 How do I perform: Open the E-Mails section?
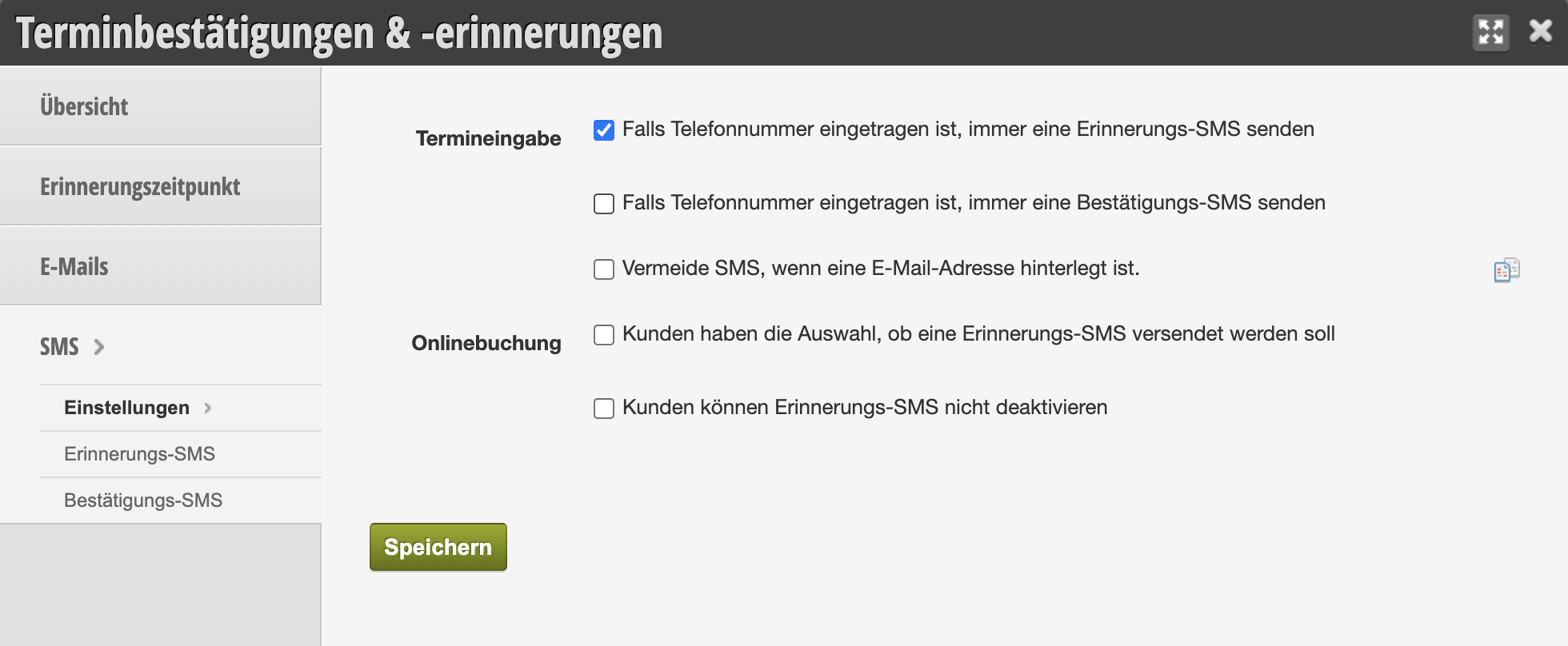160,266
